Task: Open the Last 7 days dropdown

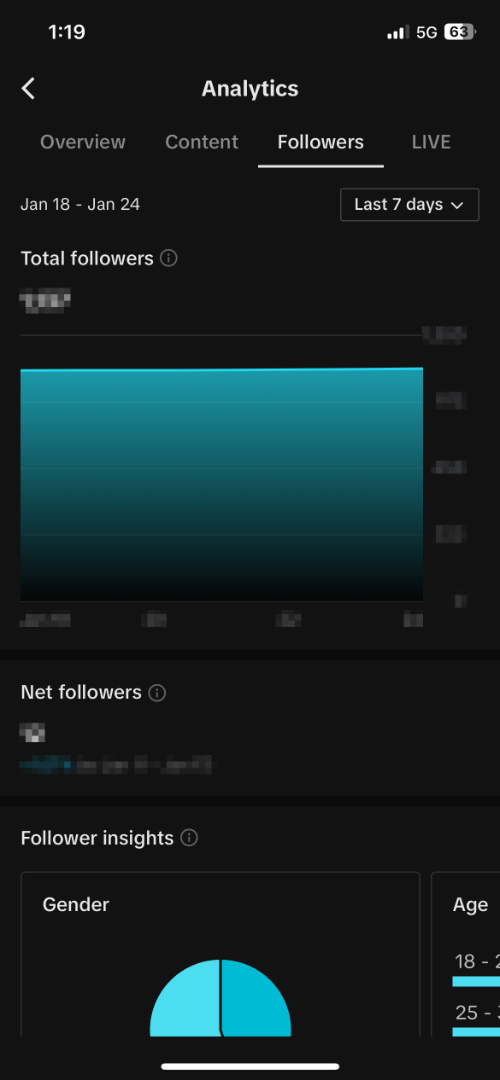Action: pyautogui.click(x=410, y=205)
